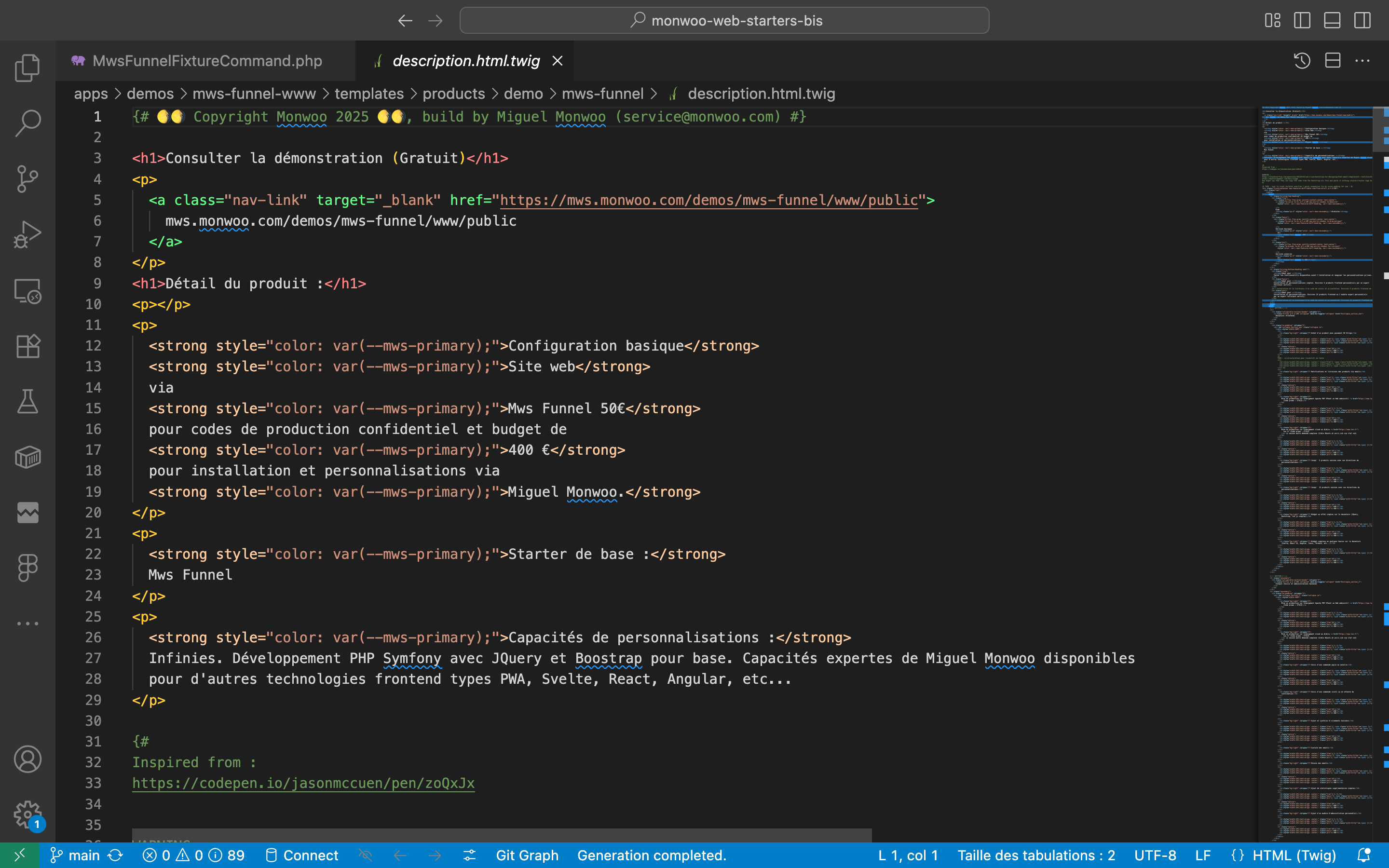Switch to MwsFunnelFixtureCommand.php tab
The image size is (1389, 868).
coord(206,61)
